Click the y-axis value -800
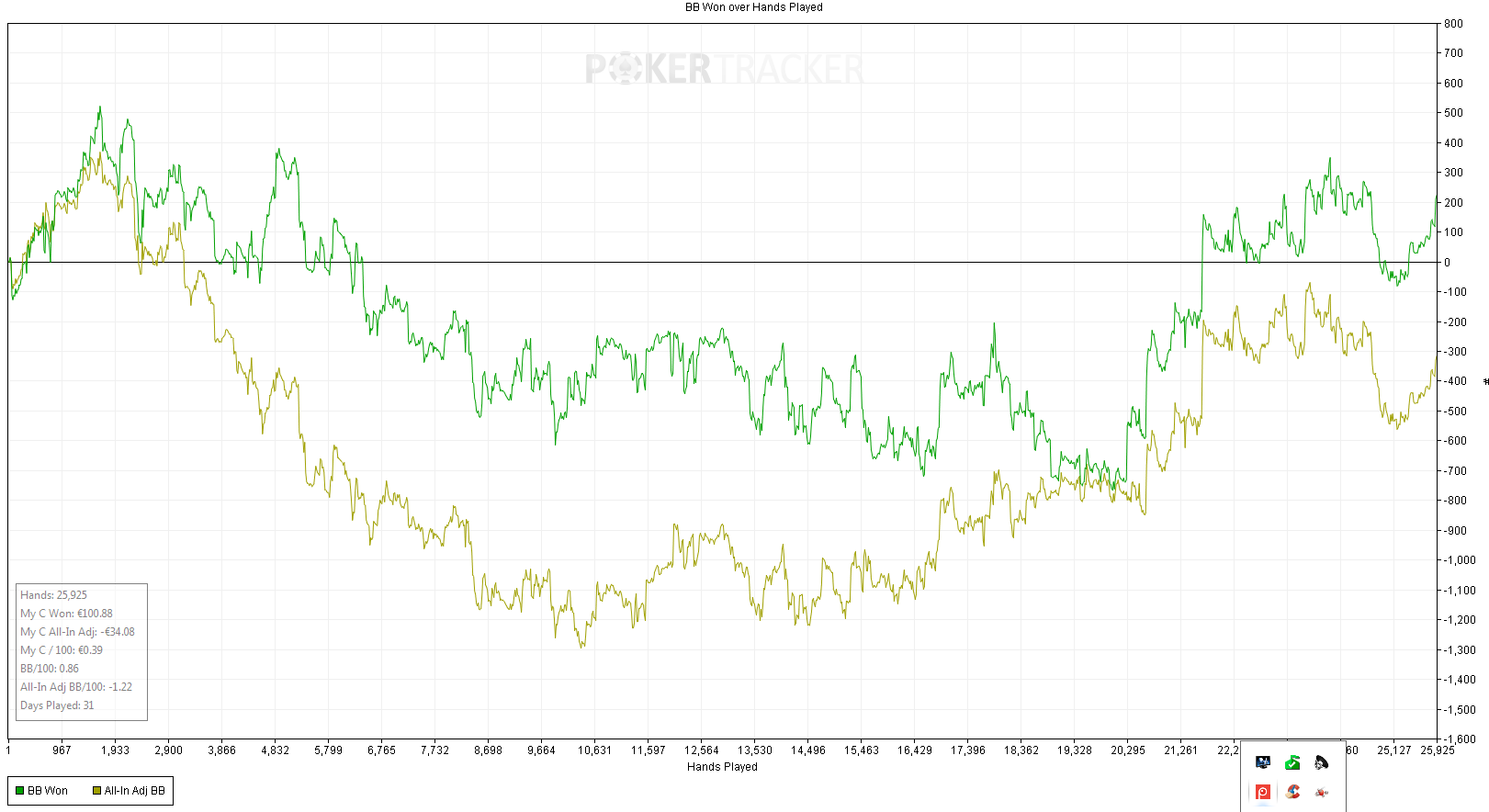Screen dimensions: 1489x812 coord(1456,501)
